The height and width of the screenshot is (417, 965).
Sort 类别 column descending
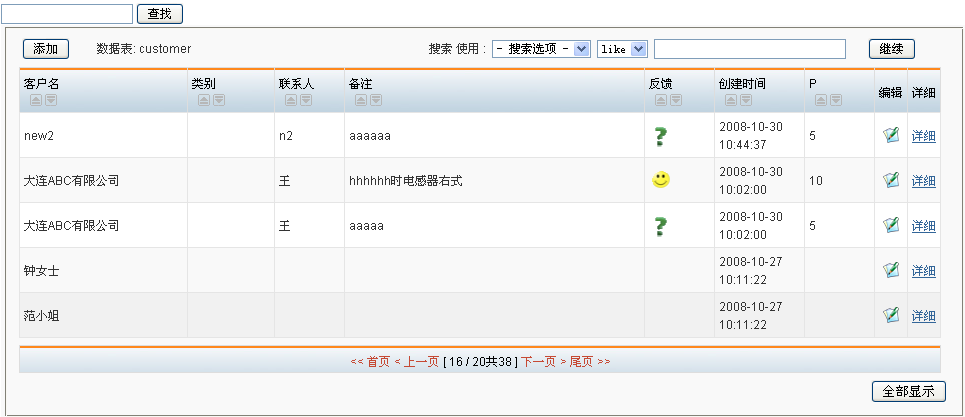[x=218, y=100]
